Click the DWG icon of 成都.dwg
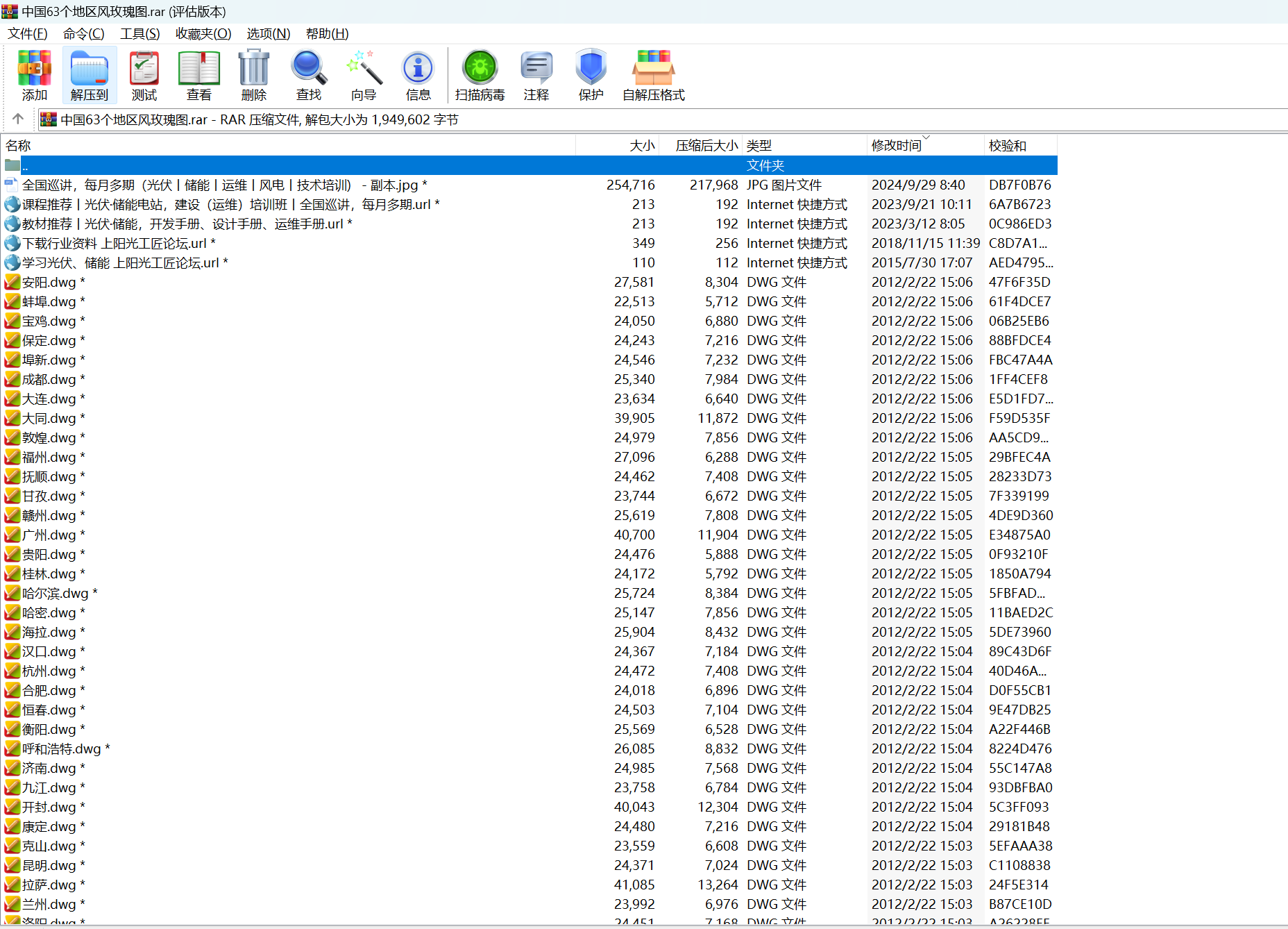Viewport: 1288px width, 929px height. 12,379
